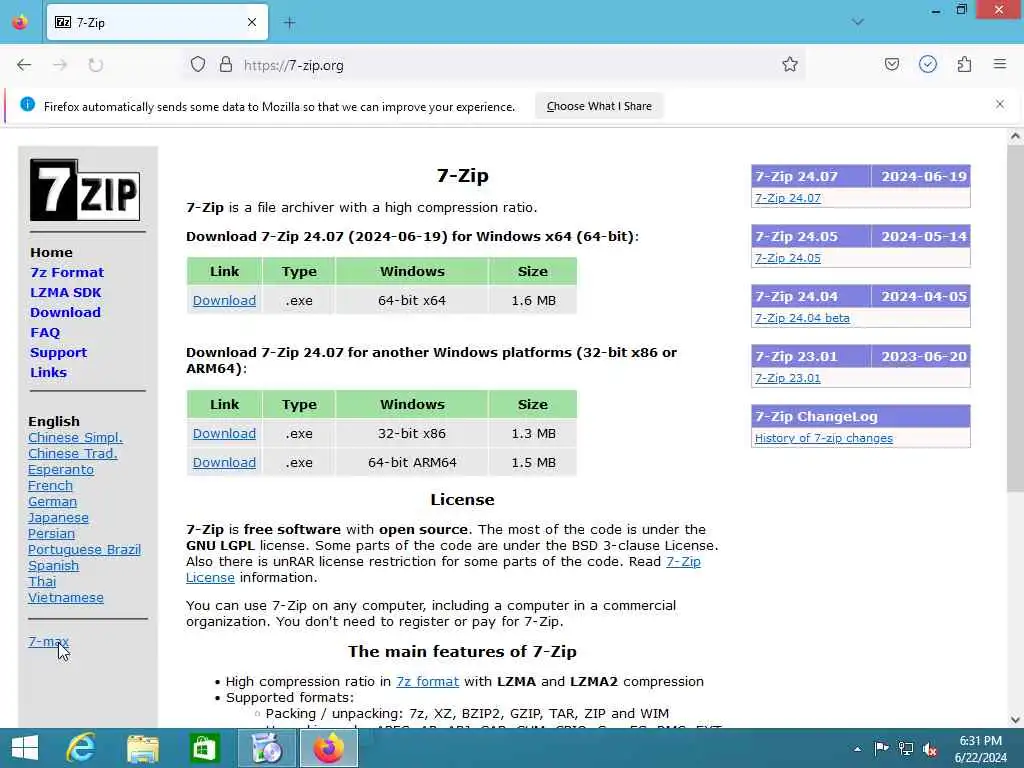Click the Action Center flag tray icon
The image size is (1024, 768).
coord(881,749)
